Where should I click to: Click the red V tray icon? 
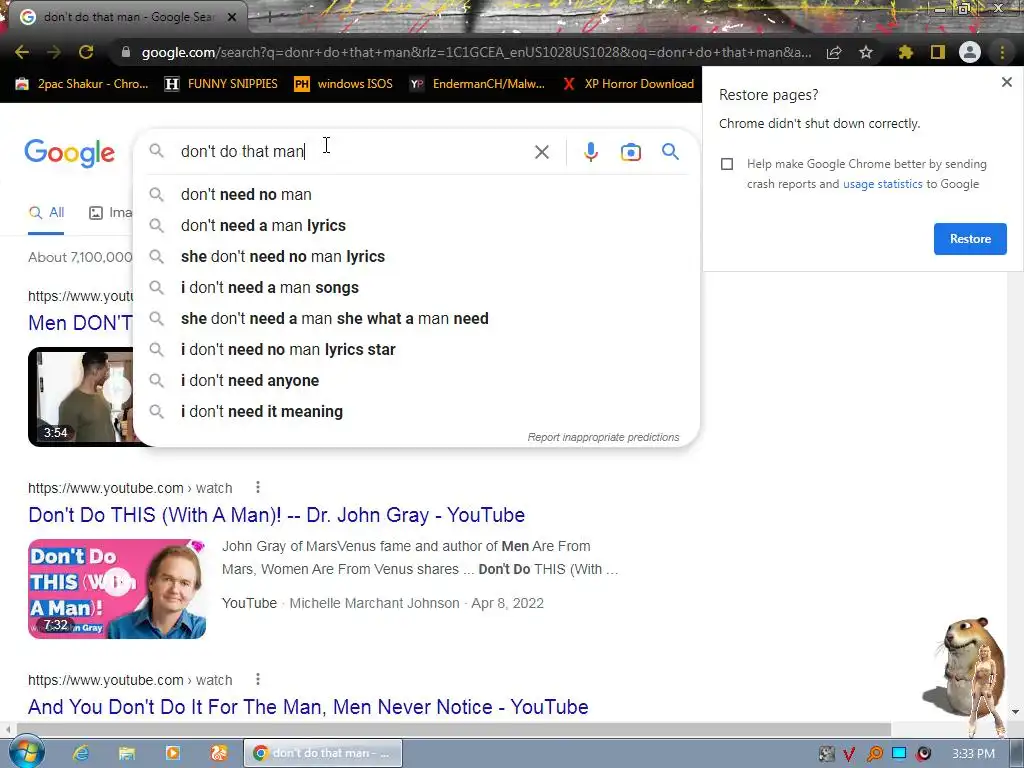point(849,754)
